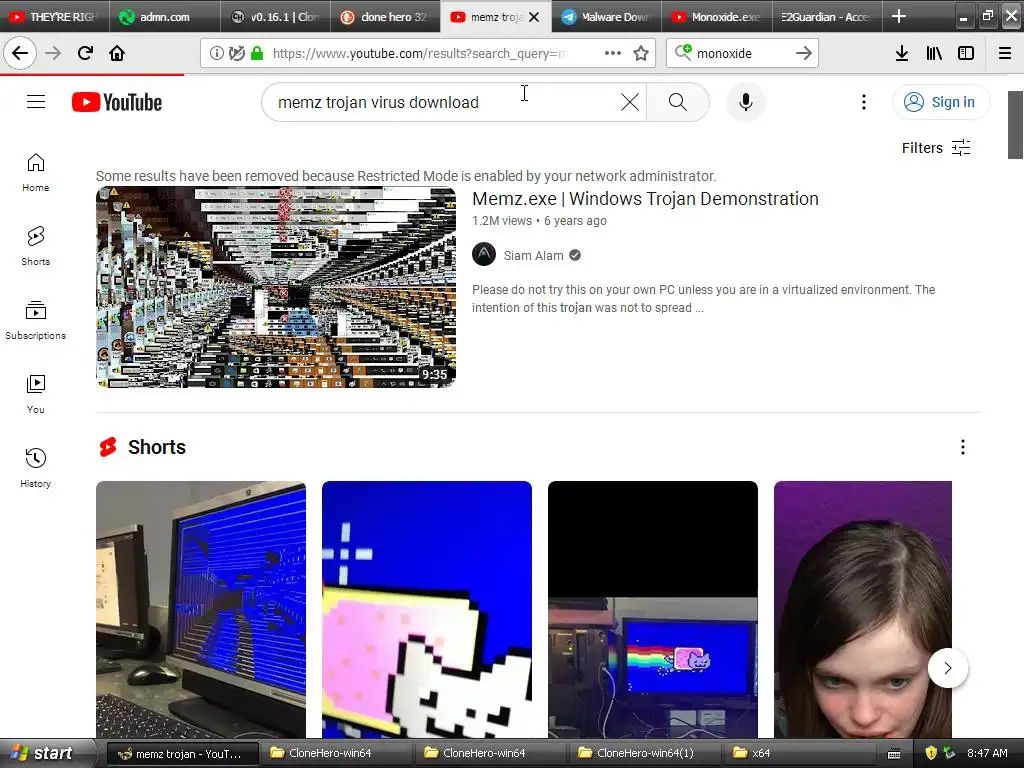
Task: Open YouTube settings three-dot menu
Action: pyautogui.click(x=864, y=102)
